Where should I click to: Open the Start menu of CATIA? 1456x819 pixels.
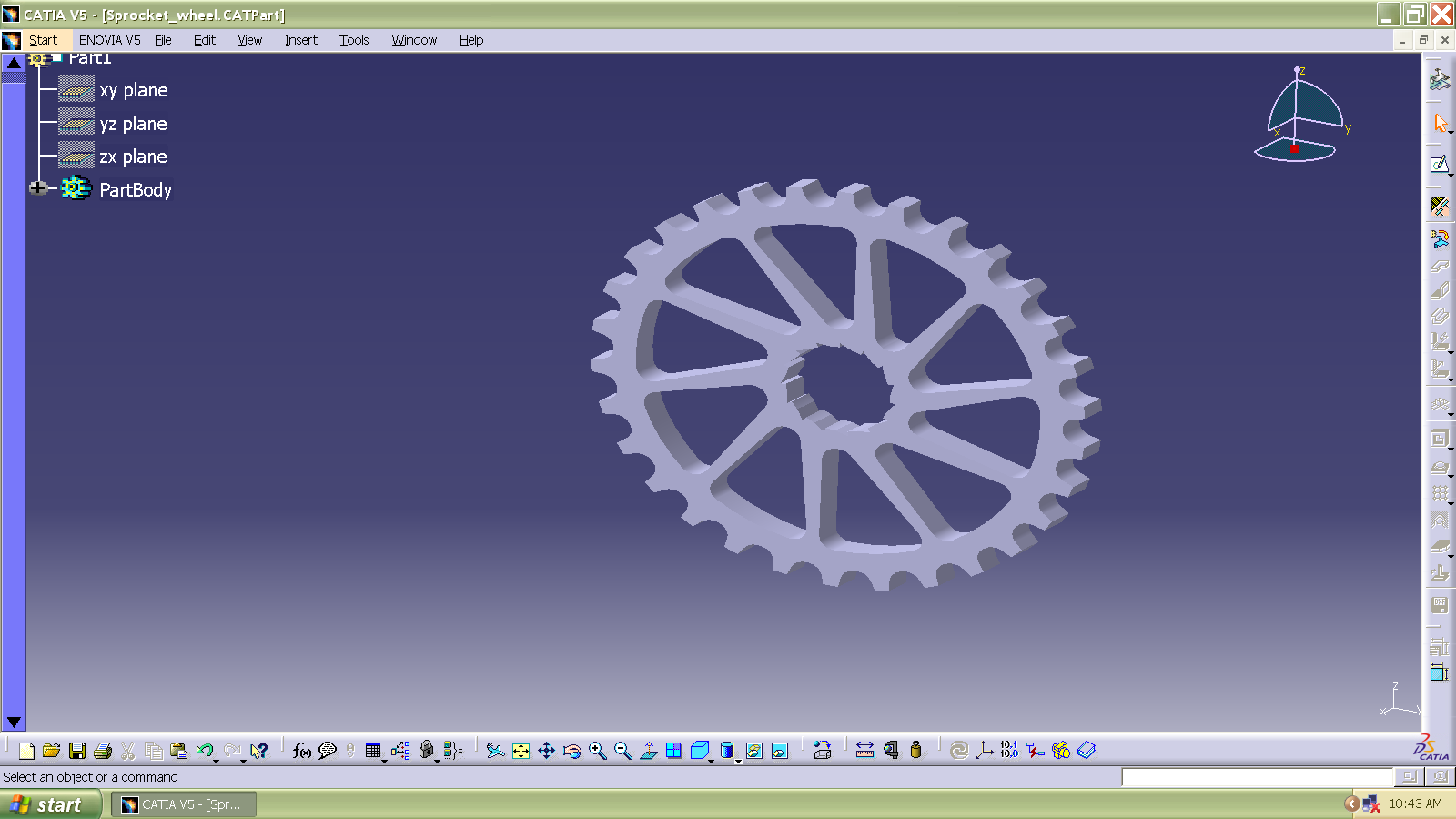43,40
